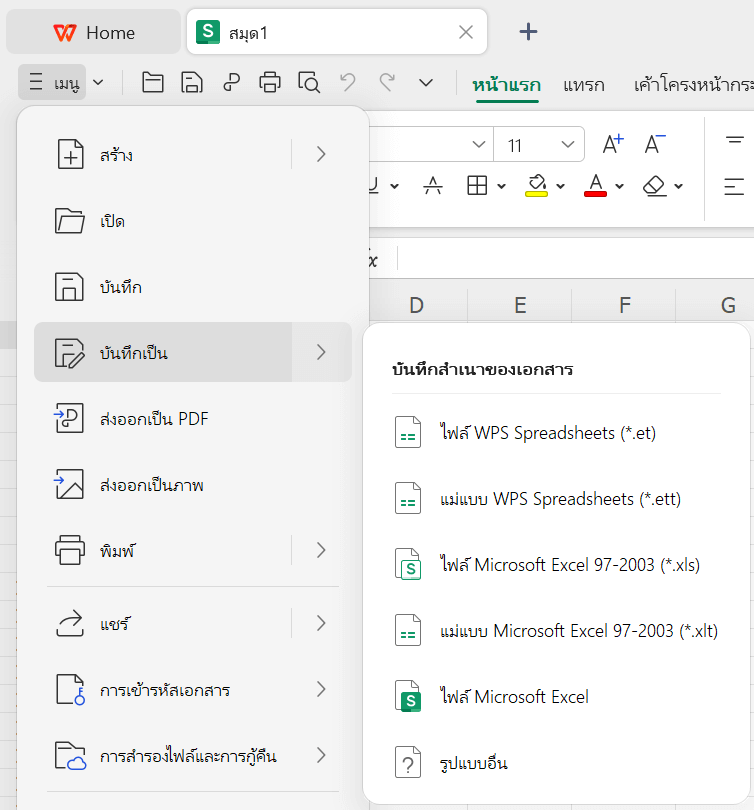
Task: Choose ส่งออกเป็น PDF menu item
Action: 193,418
